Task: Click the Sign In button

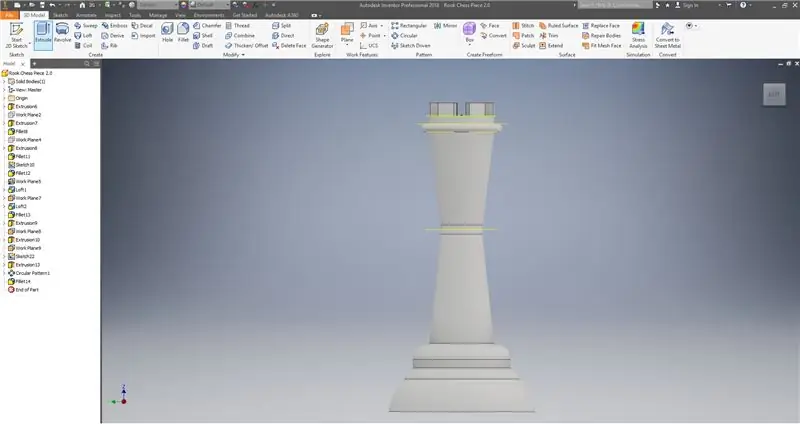Action: [692, 5]
